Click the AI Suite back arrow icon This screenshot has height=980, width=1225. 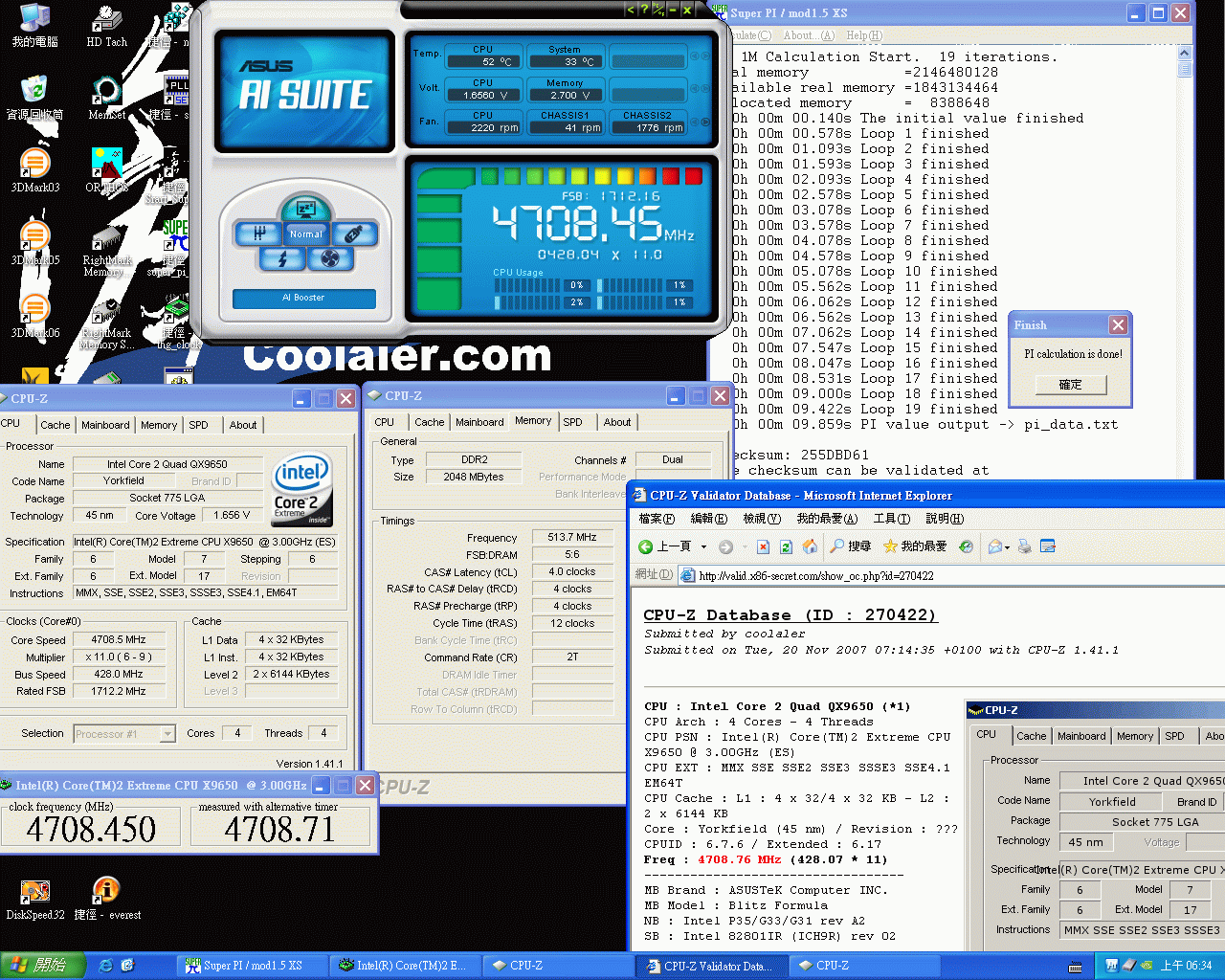pos(630,10)
